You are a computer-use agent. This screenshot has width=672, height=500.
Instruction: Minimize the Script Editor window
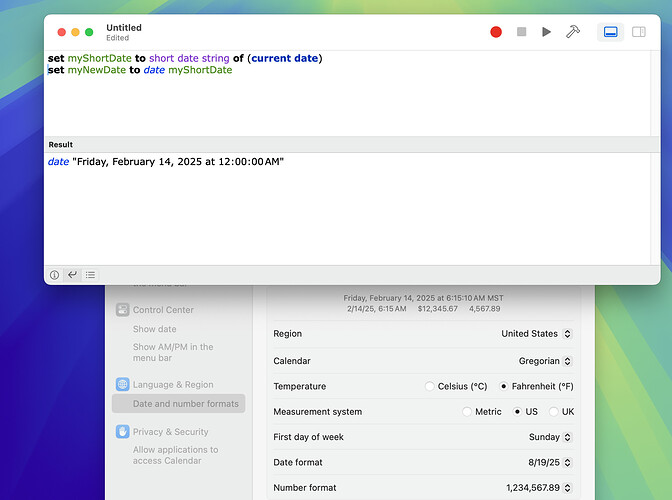coord(75,32)
